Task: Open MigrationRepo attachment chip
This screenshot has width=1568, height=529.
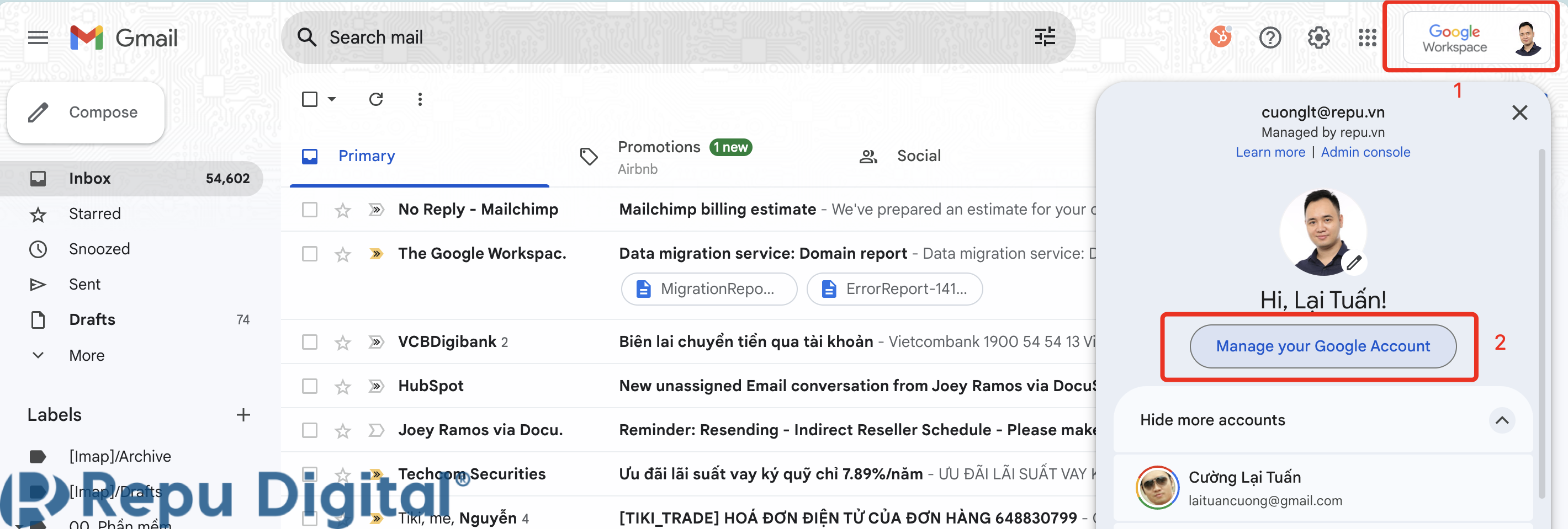Action: click(708, 289)
